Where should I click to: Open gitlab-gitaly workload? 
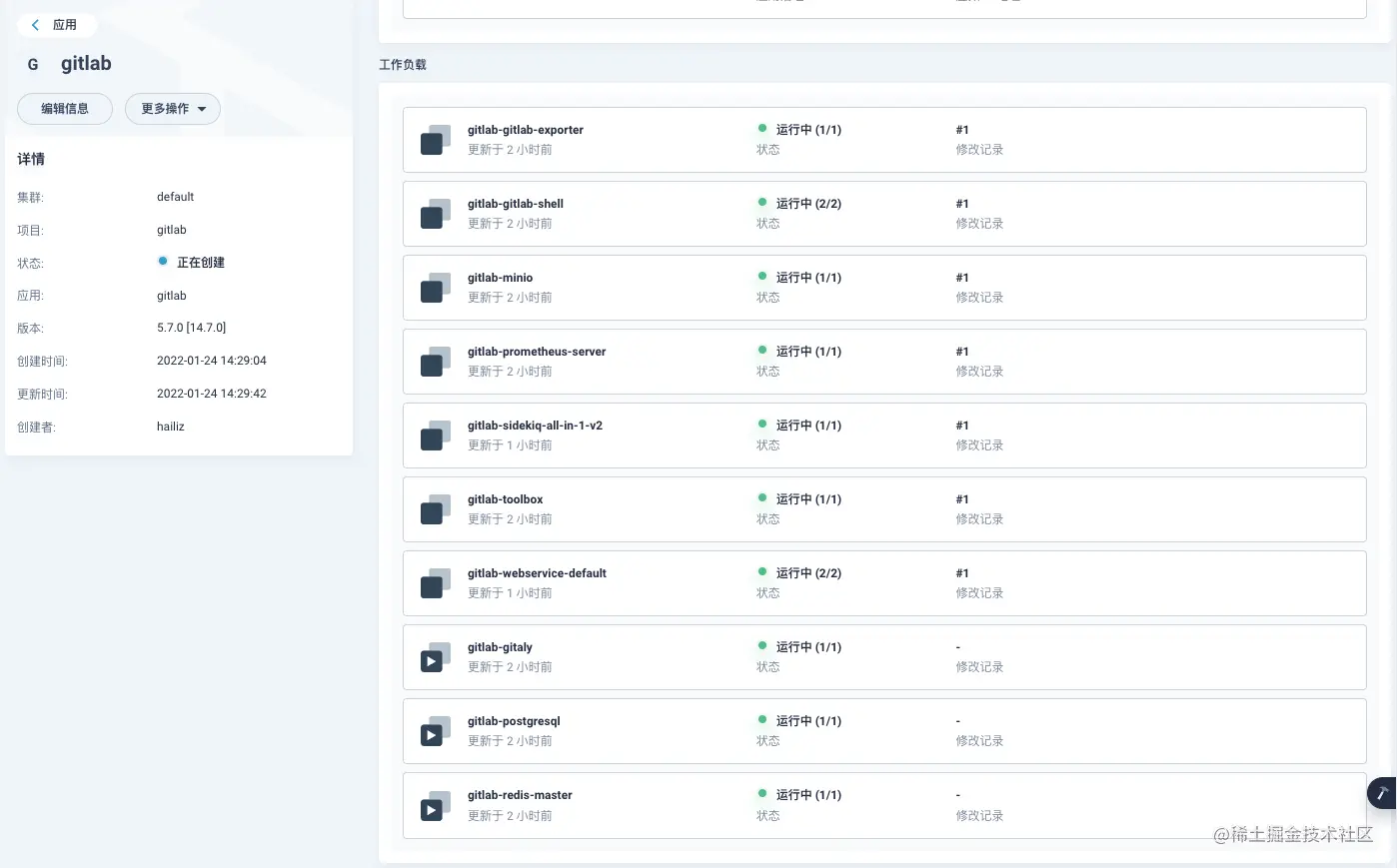coord(500,647)
